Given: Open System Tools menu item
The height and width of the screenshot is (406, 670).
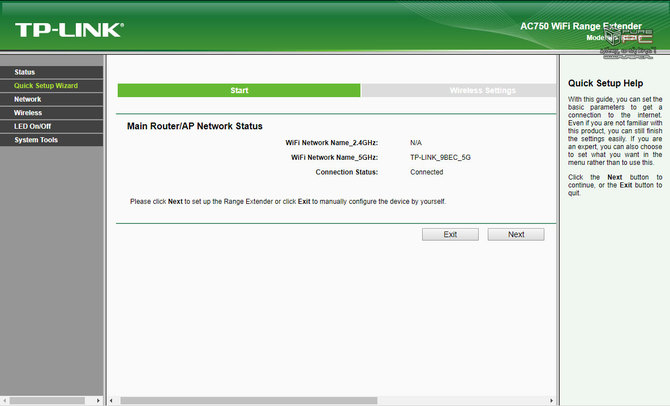Looking at the screenshot, I should (x=51, y=140).
